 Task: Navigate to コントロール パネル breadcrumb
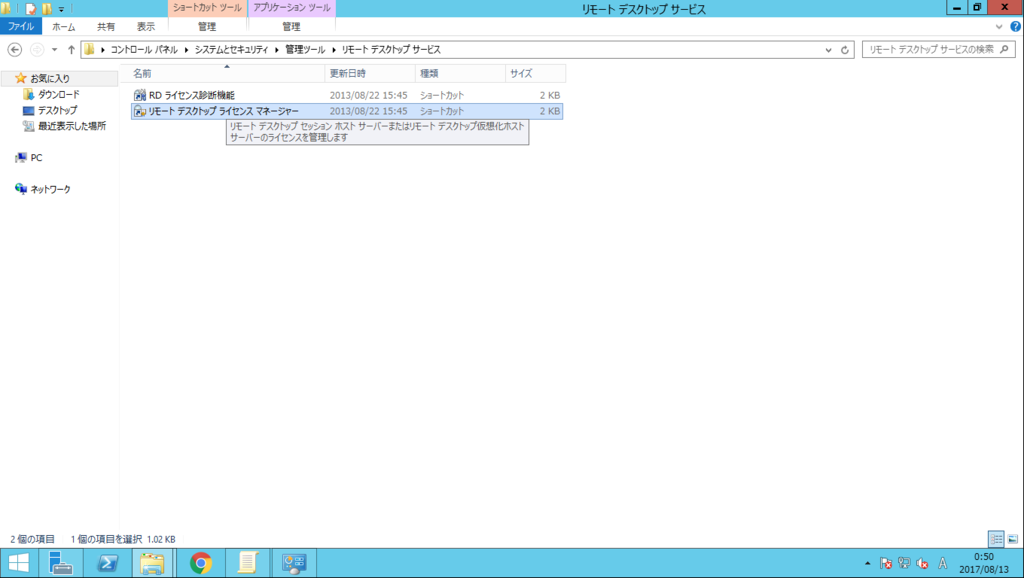pyautogui.click(x=144, y=50)
